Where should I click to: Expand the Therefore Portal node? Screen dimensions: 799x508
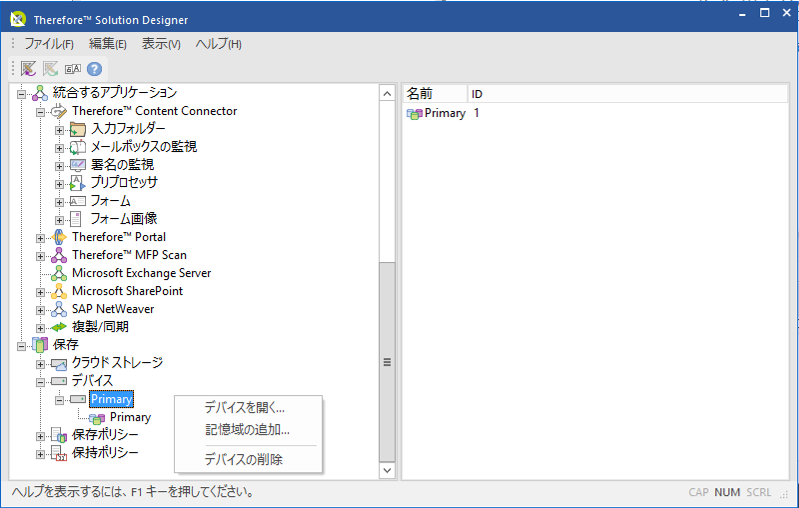(40, 238)
